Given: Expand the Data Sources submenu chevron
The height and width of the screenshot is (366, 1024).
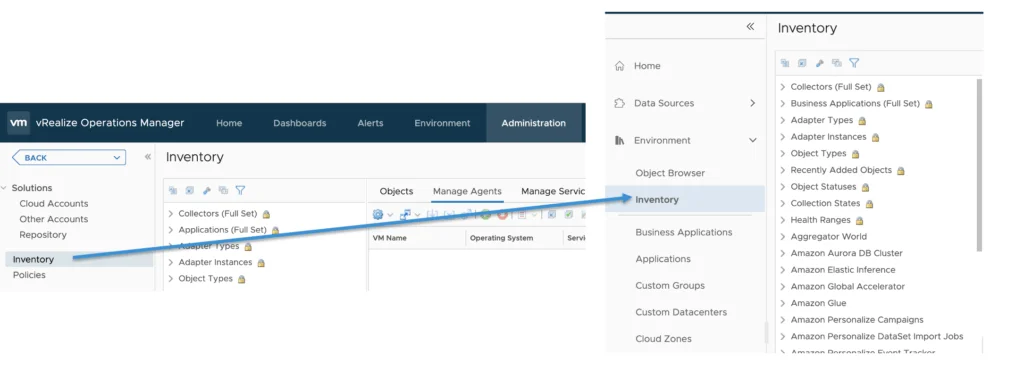Looking at the screenshot, I should tap(752, 103).
